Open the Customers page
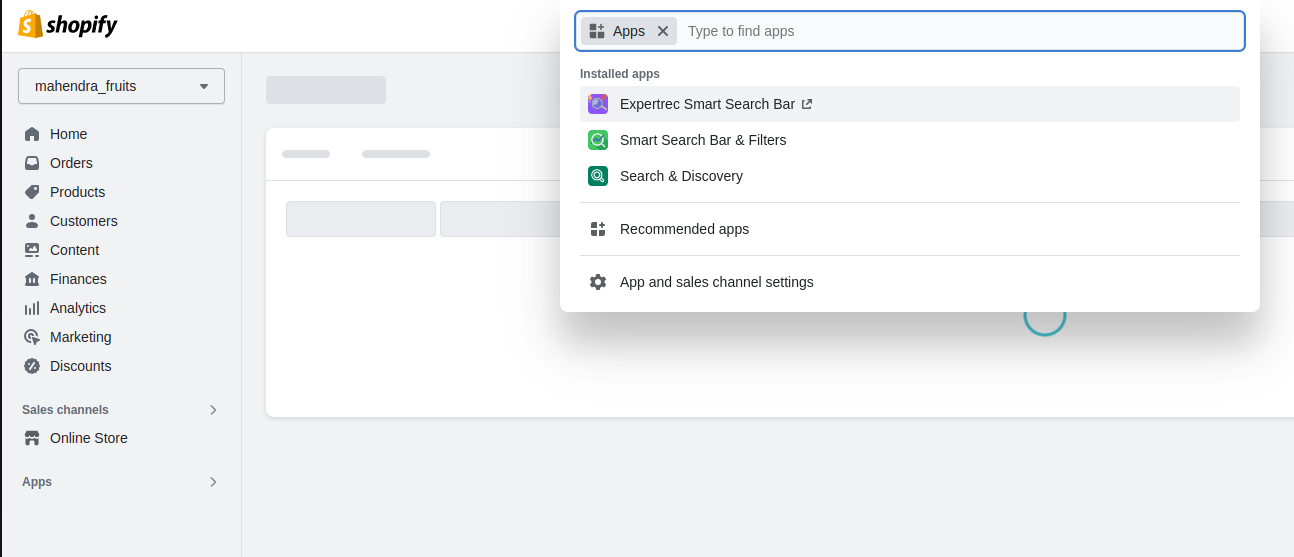Viewport: 1294px width, 557px height. [83, 221]
